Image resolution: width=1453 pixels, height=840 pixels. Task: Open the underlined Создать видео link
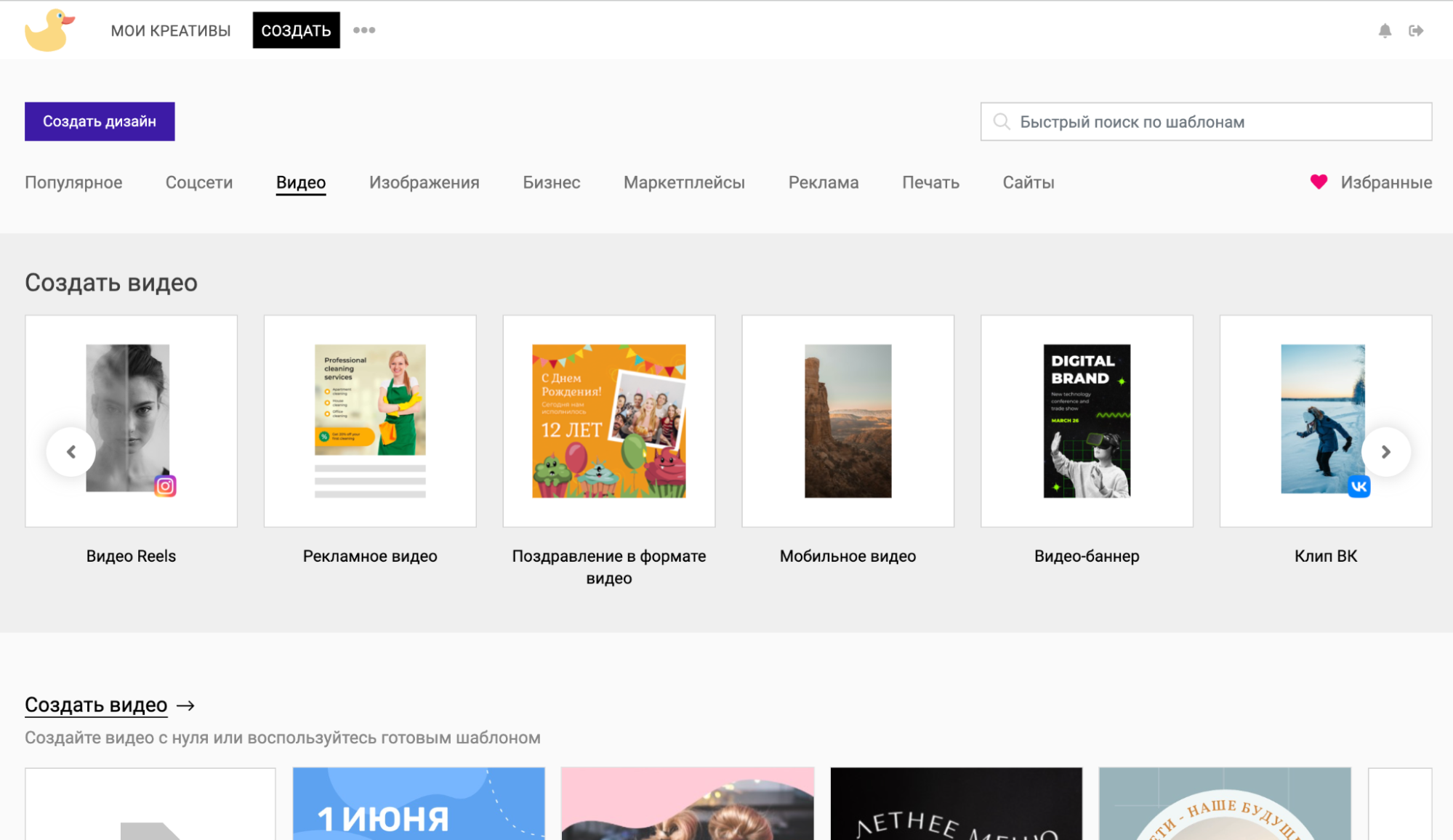[x=96, y=705]
